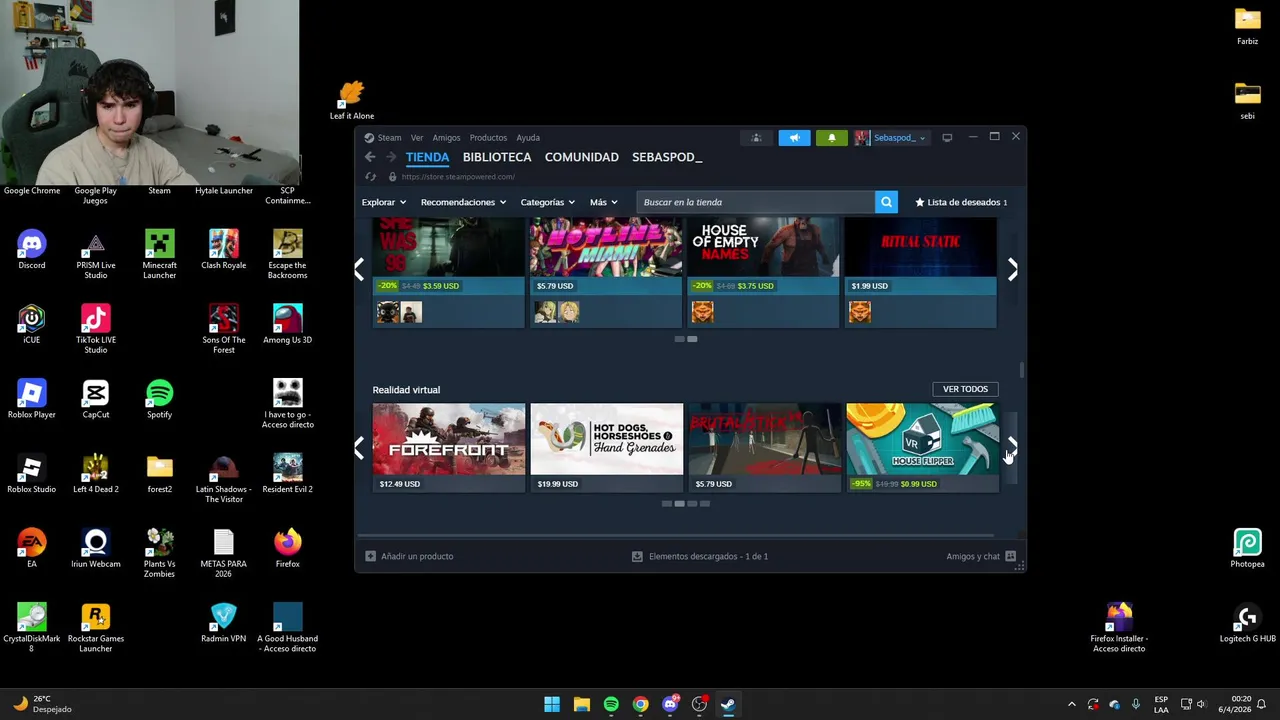Screen dimensions: 1280x720
Task: Click the store search magnifier button
Action: (886, 202)
